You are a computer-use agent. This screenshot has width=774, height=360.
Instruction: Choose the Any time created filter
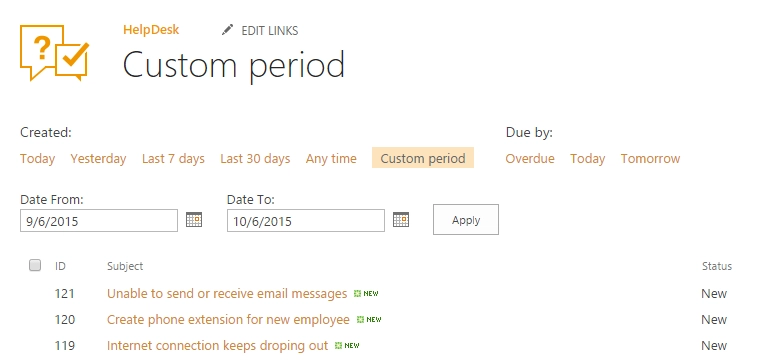pos(331,159)
